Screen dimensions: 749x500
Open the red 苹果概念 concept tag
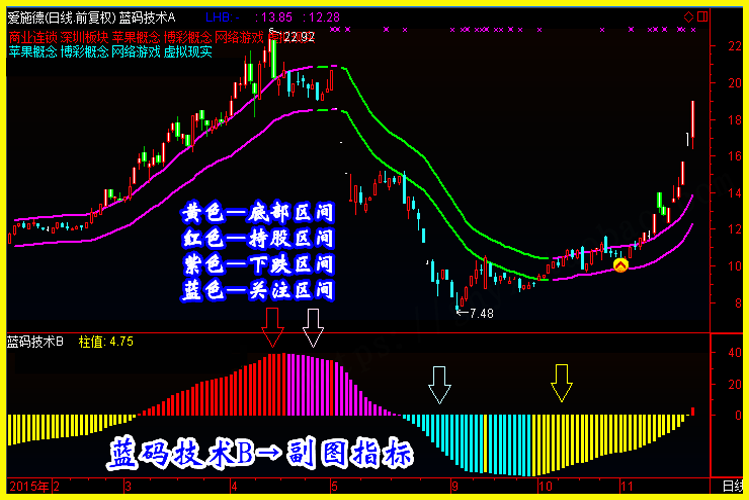coord(136,37)
